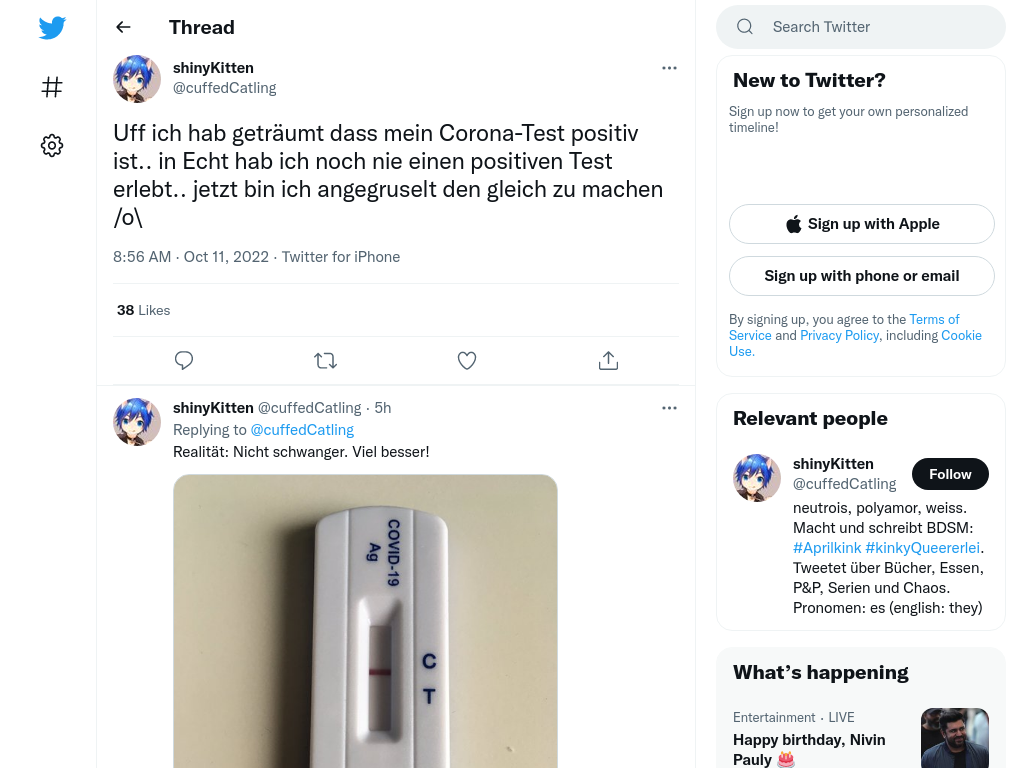View the 38 Likes list
Image resolution: width=1024 pixels, height=768 pixels.
click(143, 310)
